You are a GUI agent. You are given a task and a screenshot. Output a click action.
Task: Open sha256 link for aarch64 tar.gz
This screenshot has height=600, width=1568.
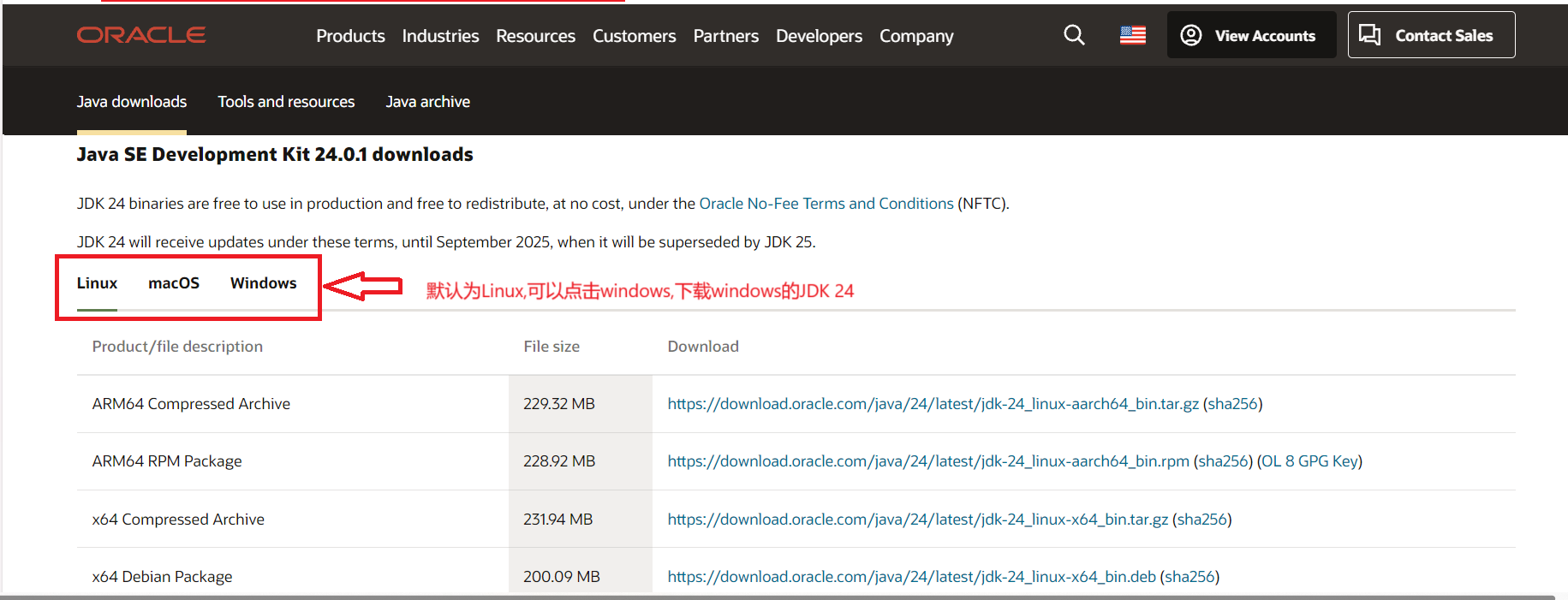(1232, 404)
